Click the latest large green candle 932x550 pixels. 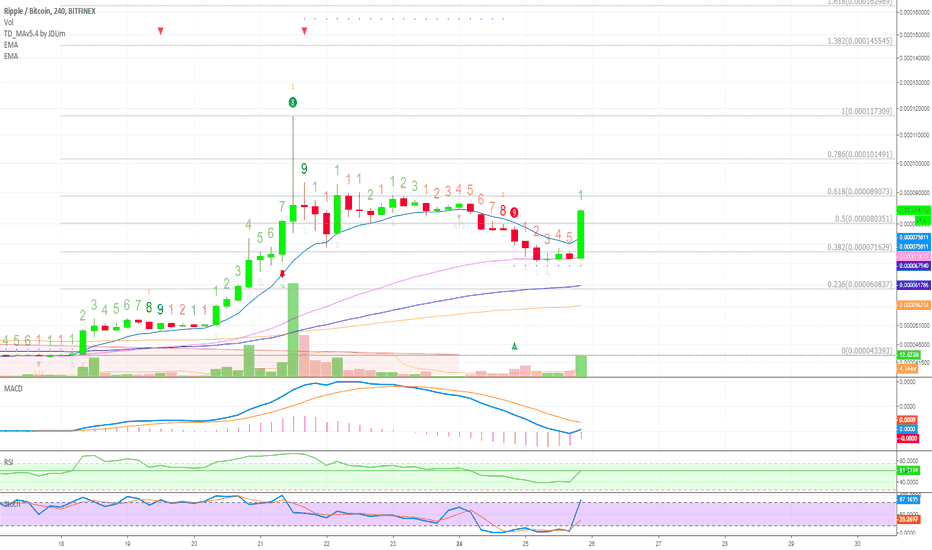581,234
